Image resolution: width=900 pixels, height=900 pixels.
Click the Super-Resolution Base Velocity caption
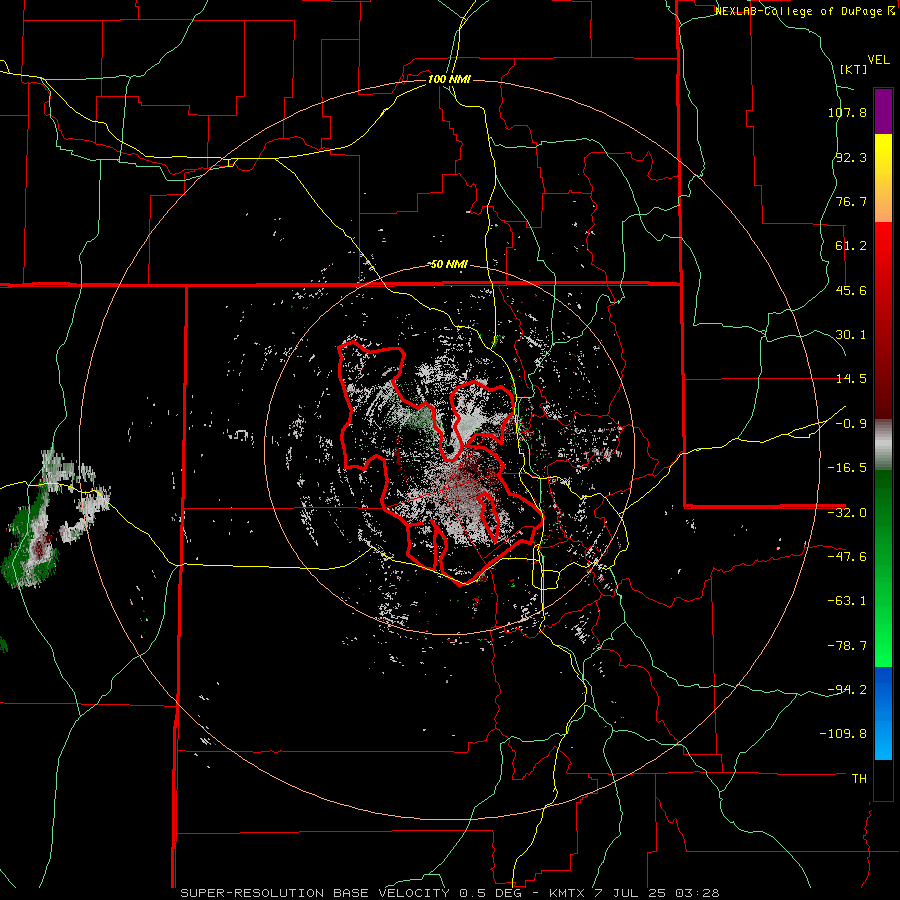tap(450, 893)
